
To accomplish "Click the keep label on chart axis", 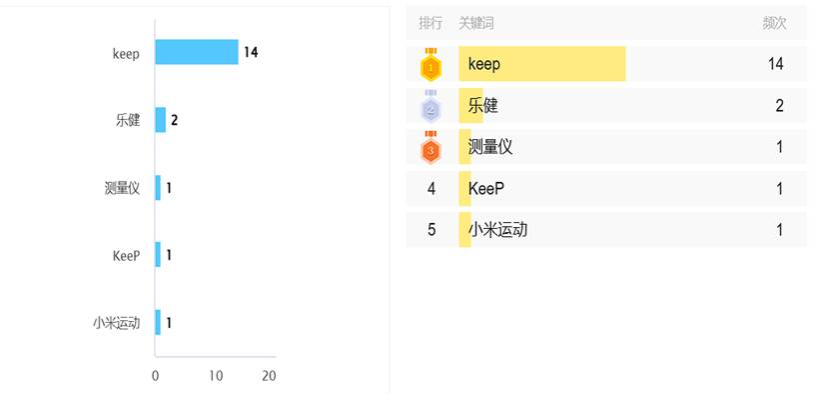I will [x=126, y=53].
